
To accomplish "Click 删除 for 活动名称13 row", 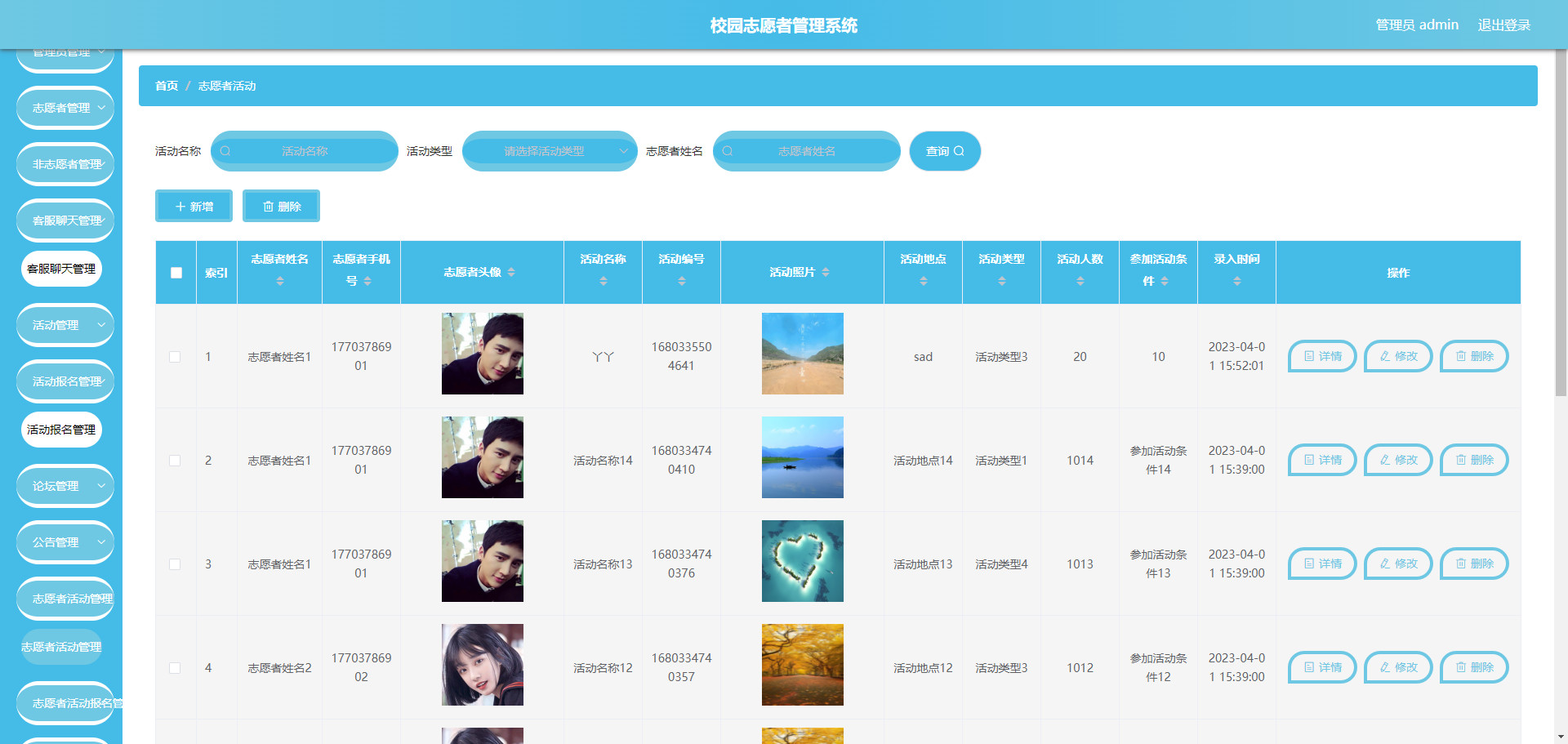I will coord(1474,564).
